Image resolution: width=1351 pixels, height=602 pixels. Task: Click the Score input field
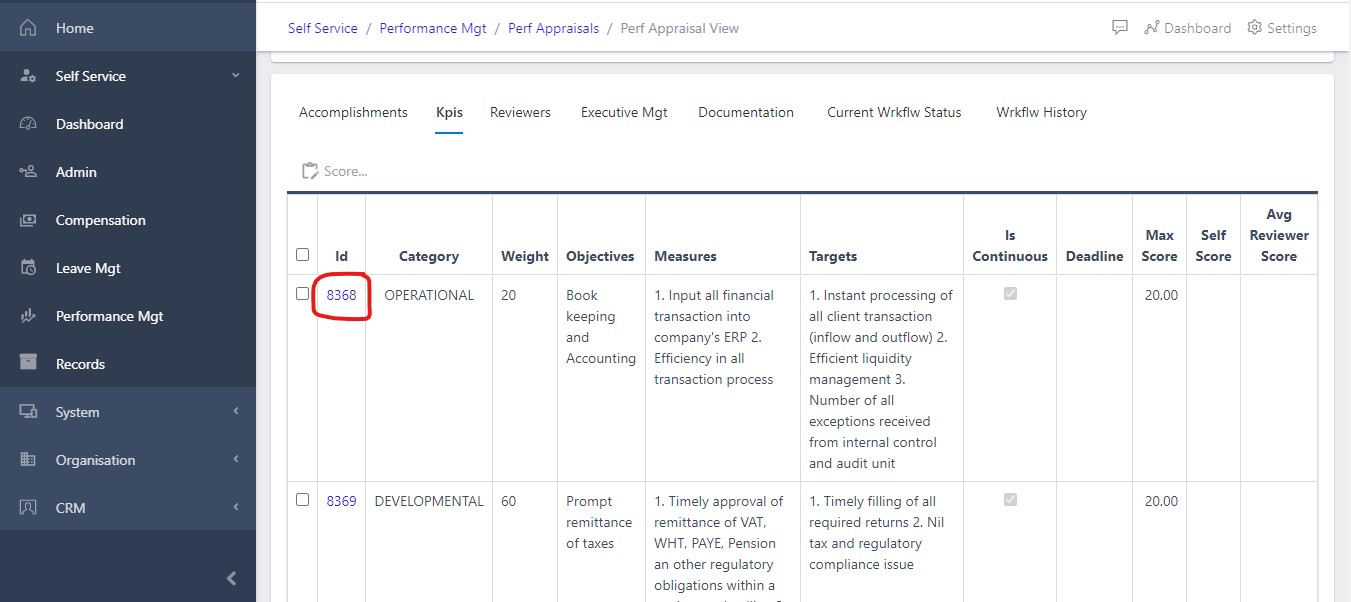345,170
